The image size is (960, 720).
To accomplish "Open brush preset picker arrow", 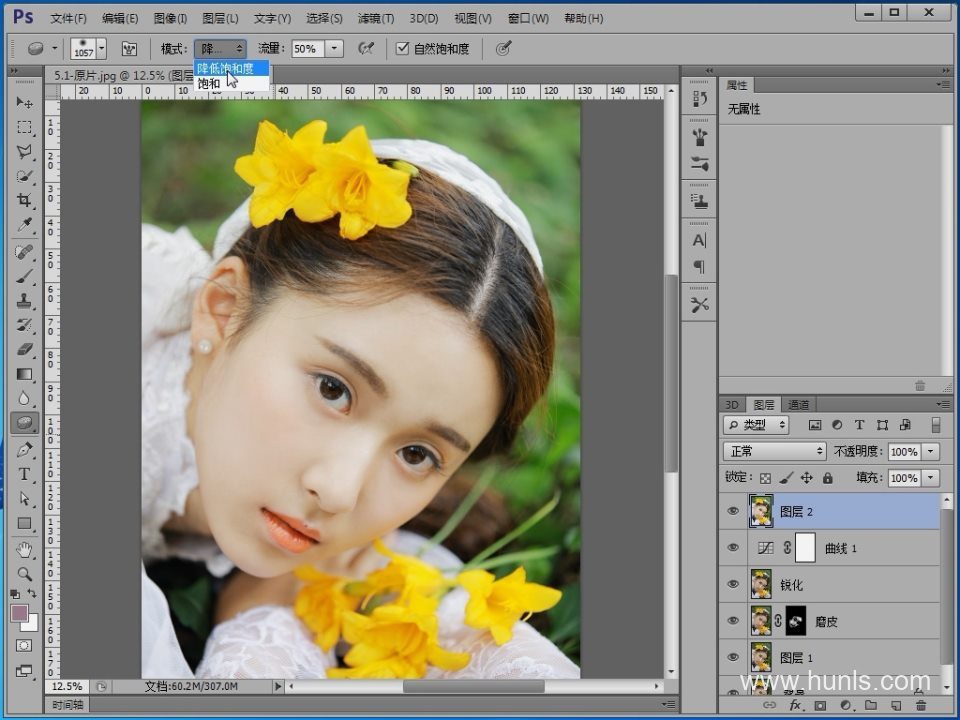I will tap(102, 48).
